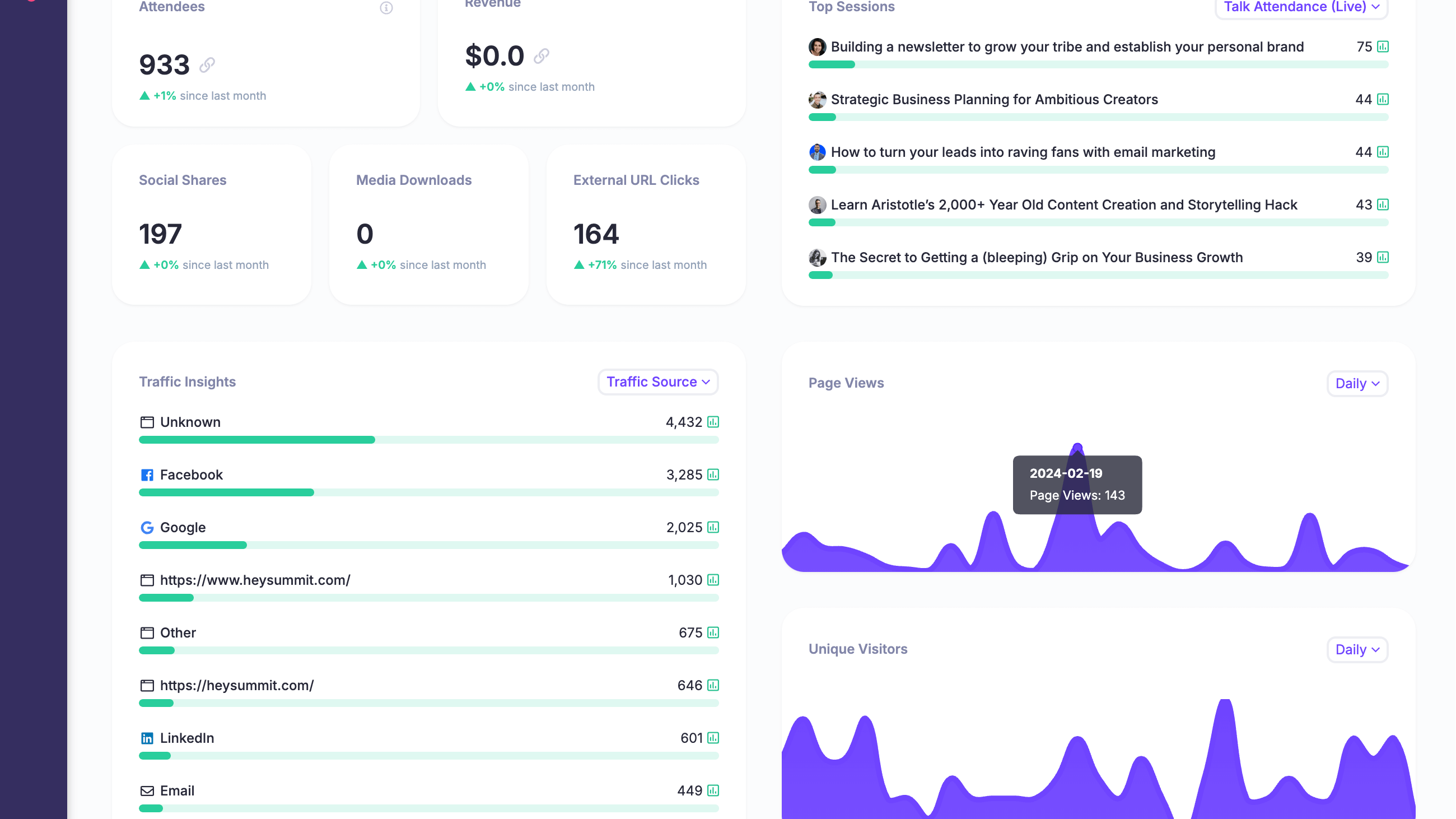Image resolution: width=1456 pixels, height=819 pixels.
Task: Click the Email envelope icon in Traffic Insights
Action: point(147,790)
